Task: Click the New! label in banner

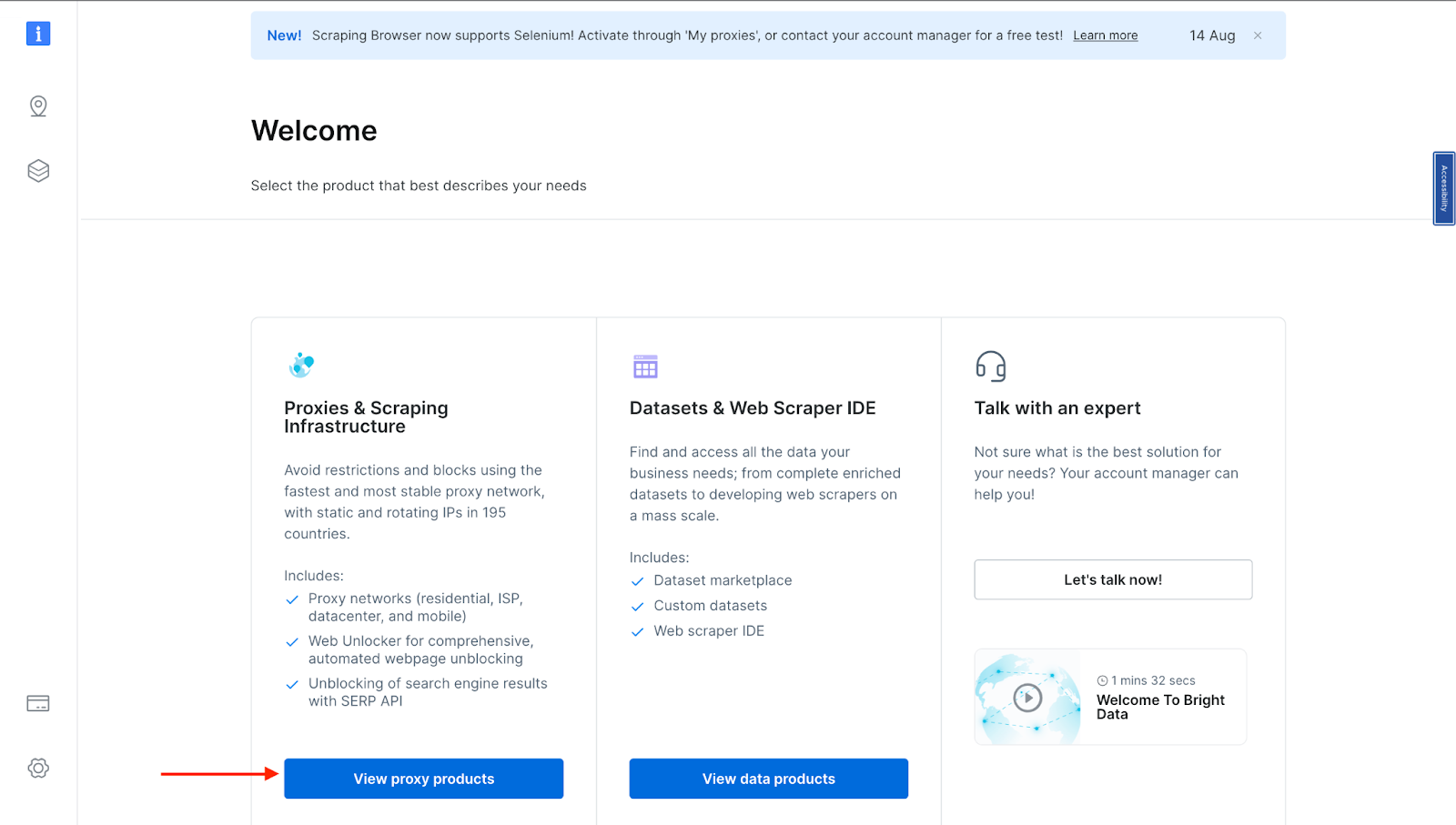Action: (284, 35)
